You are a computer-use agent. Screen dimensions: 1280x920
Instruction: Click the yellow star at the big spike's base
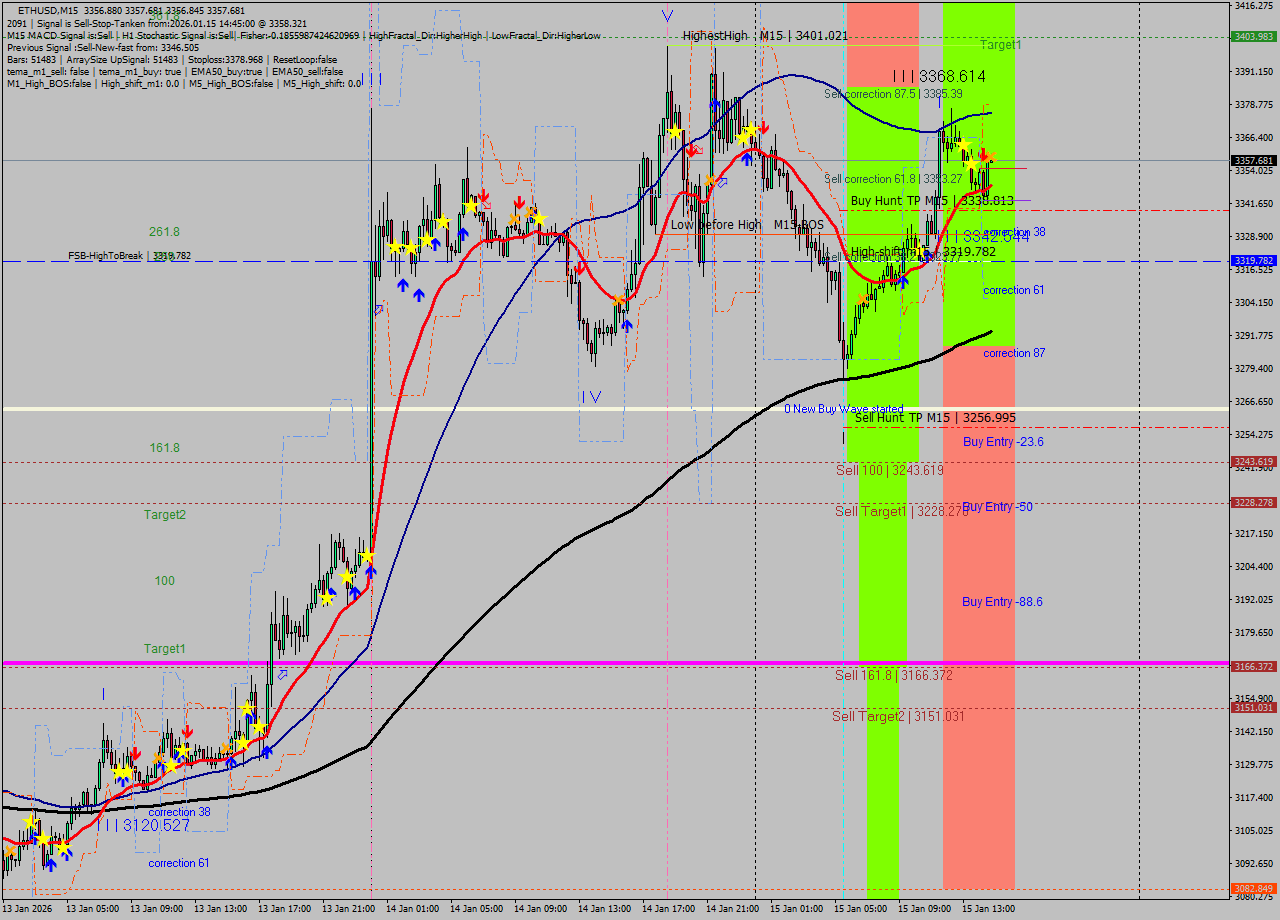pyautogui.click(x=368, y=556)
